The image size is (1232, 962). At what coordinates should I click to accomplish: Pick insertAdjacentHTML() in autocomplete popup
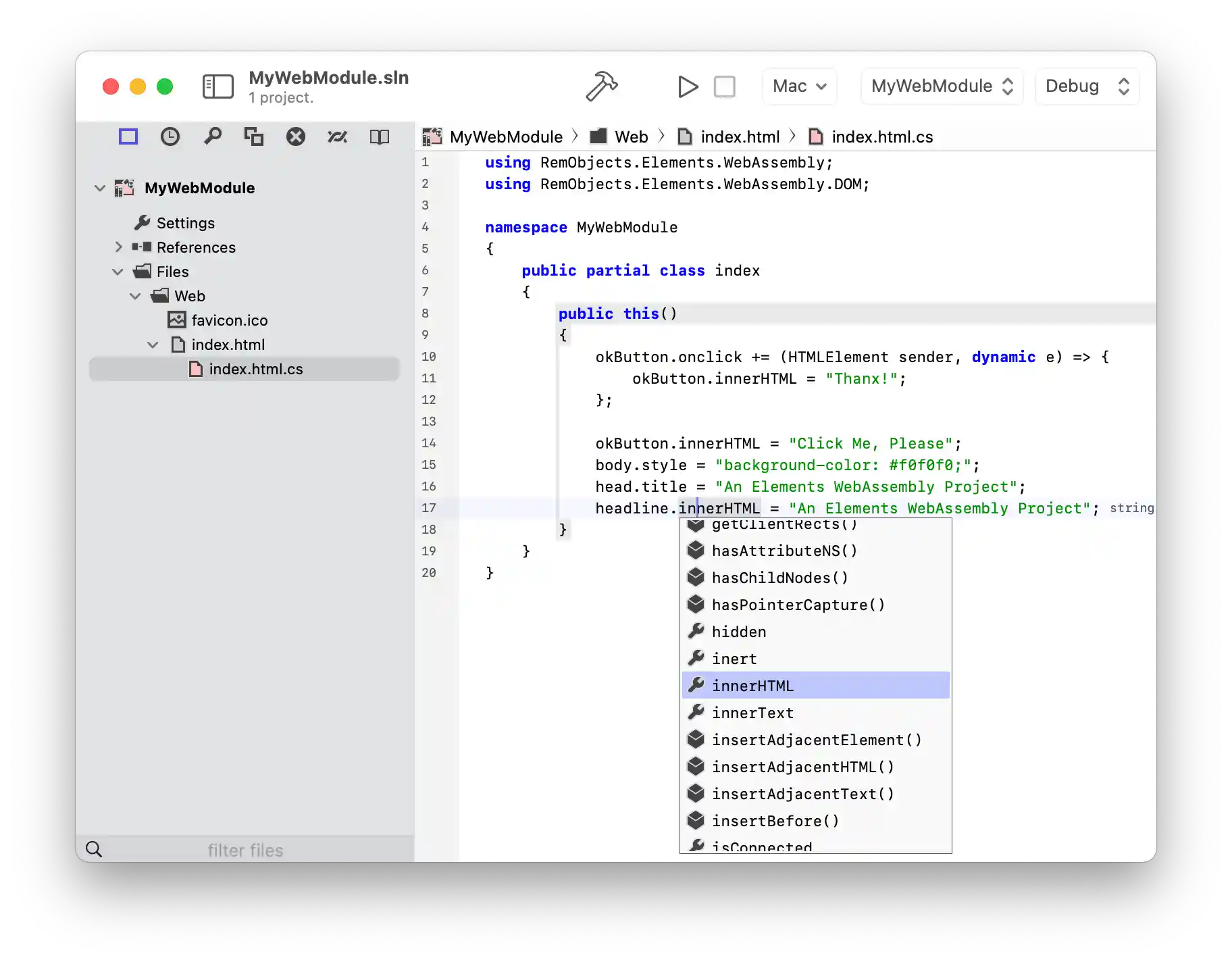[x=802, y=767]
